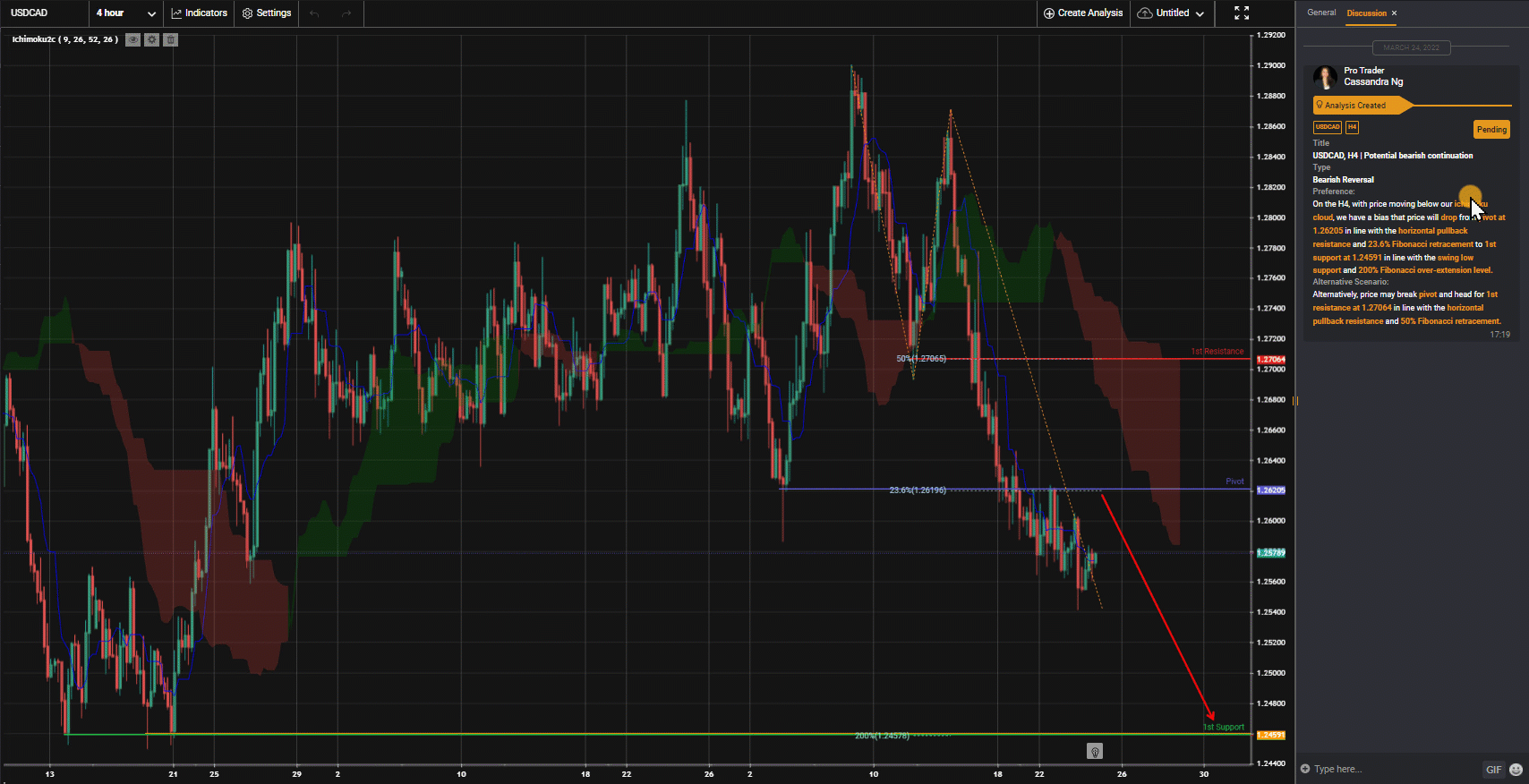Open the GIF picker
The width and height of the screenshot is (1529, 784).
pos(1493,769)
